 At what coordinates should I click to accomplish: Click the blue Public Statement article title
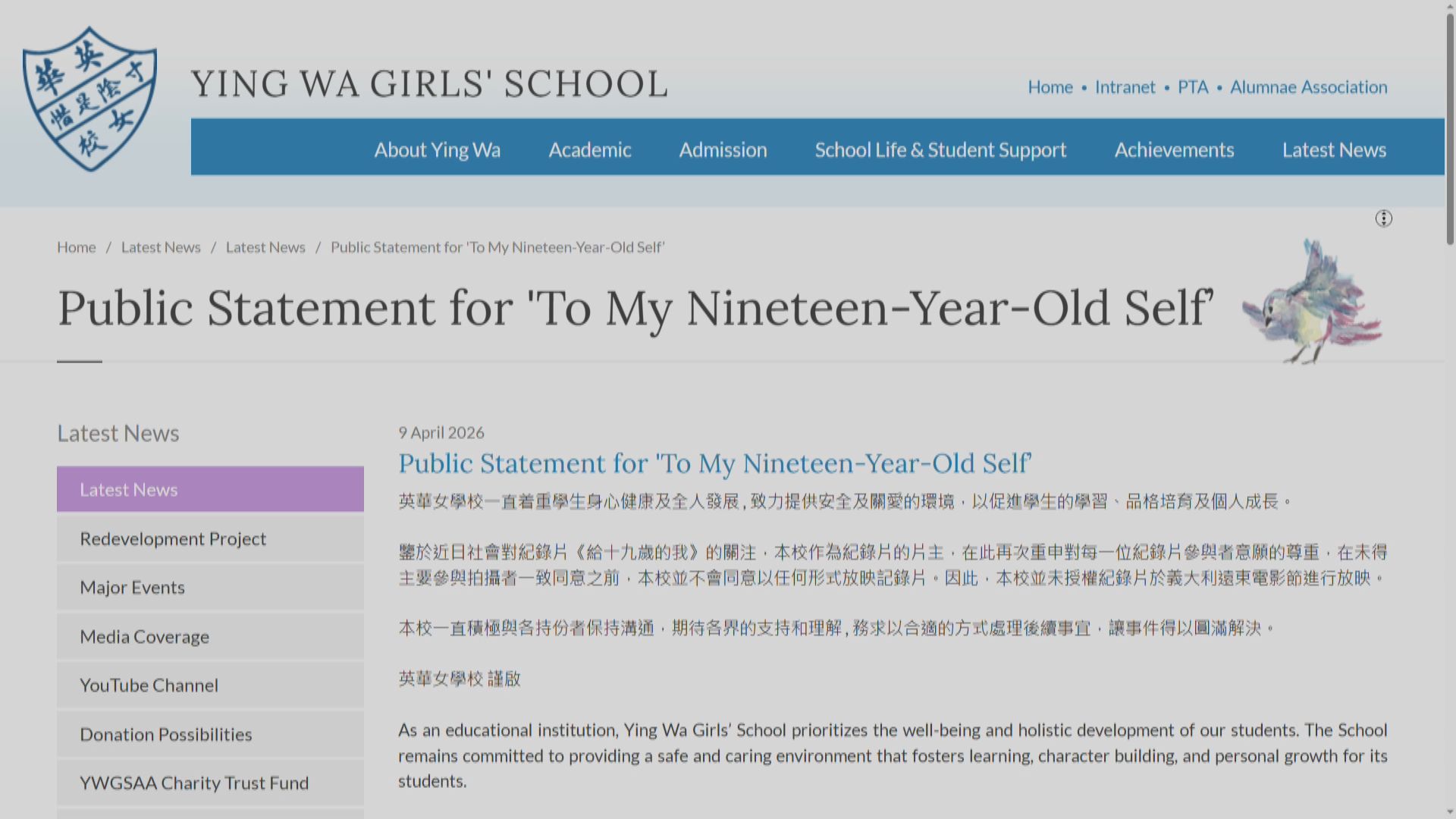pyautogui.click(x=714, y=463)
